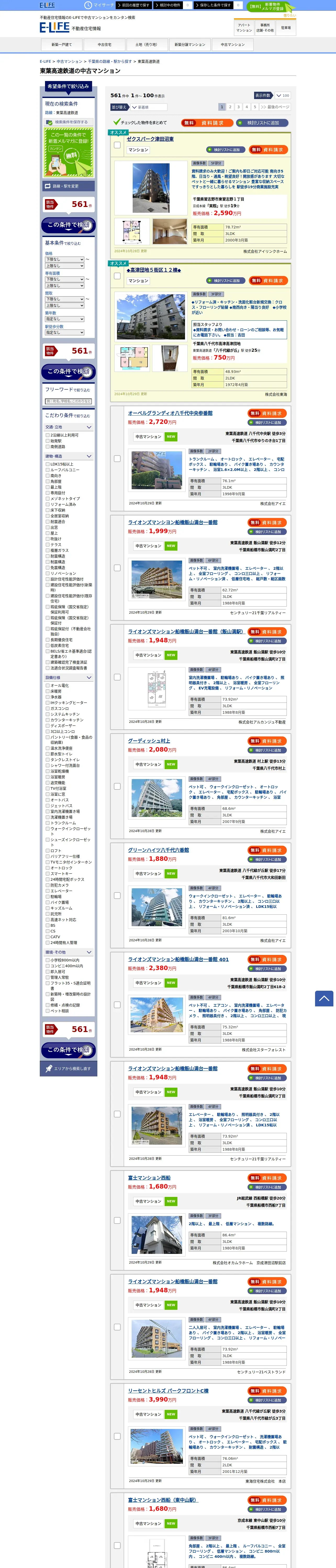Open the 駅徒歩分数 dropdown
The height and width of the screenshot is (1568, 336).
pyautogui.click(x=64, y=332)
